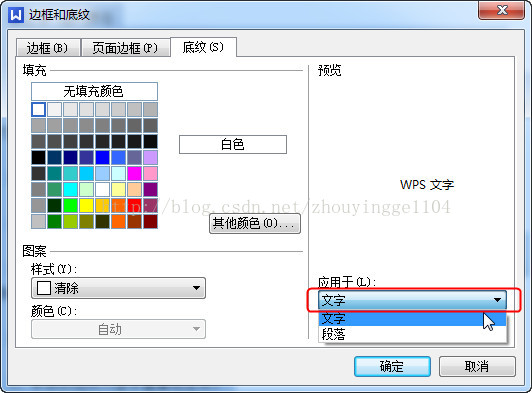The image size is (532, 393).
Task: Open the 样式(Y) pattern dropdown showing 清除
Action: [118, 288]
